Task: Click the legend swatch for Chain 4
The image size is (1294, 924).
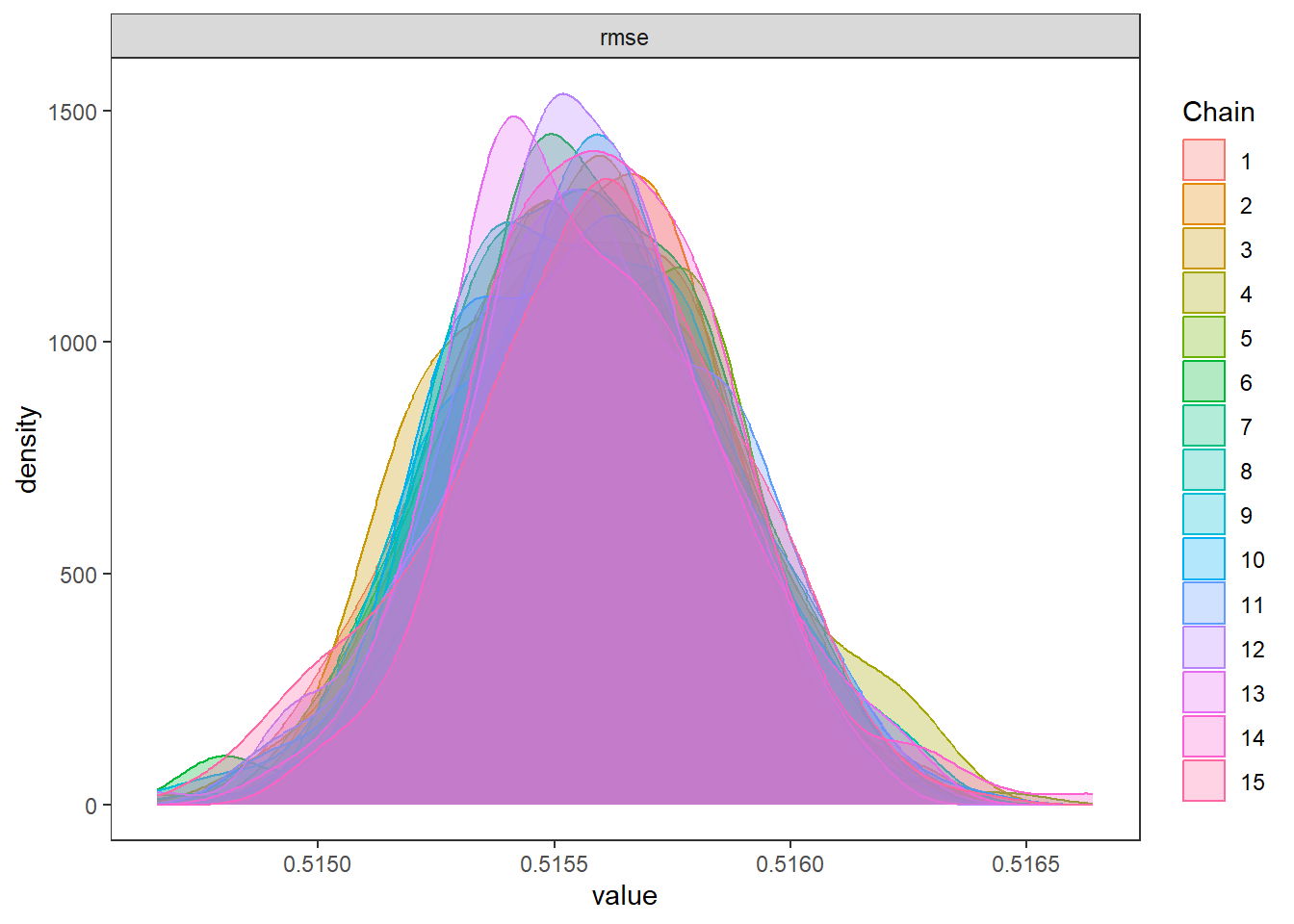Action: pos(1203,294)
